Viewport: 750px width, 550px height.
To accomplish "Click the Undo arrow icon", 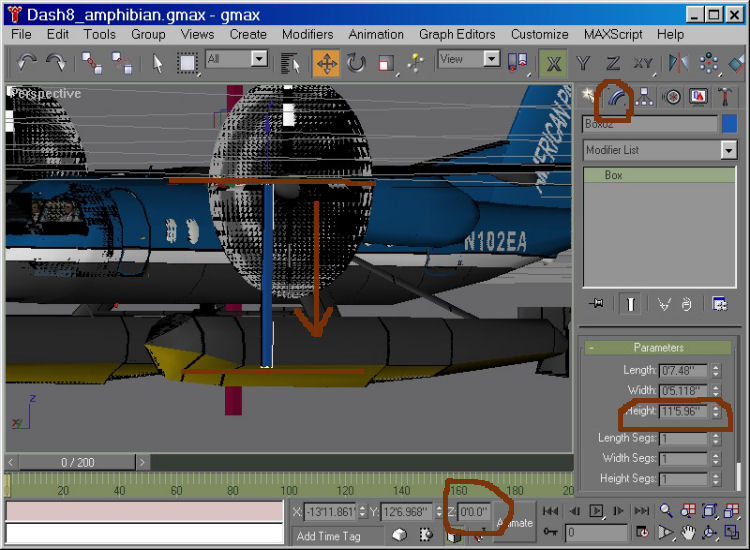I will coord(27,63).
